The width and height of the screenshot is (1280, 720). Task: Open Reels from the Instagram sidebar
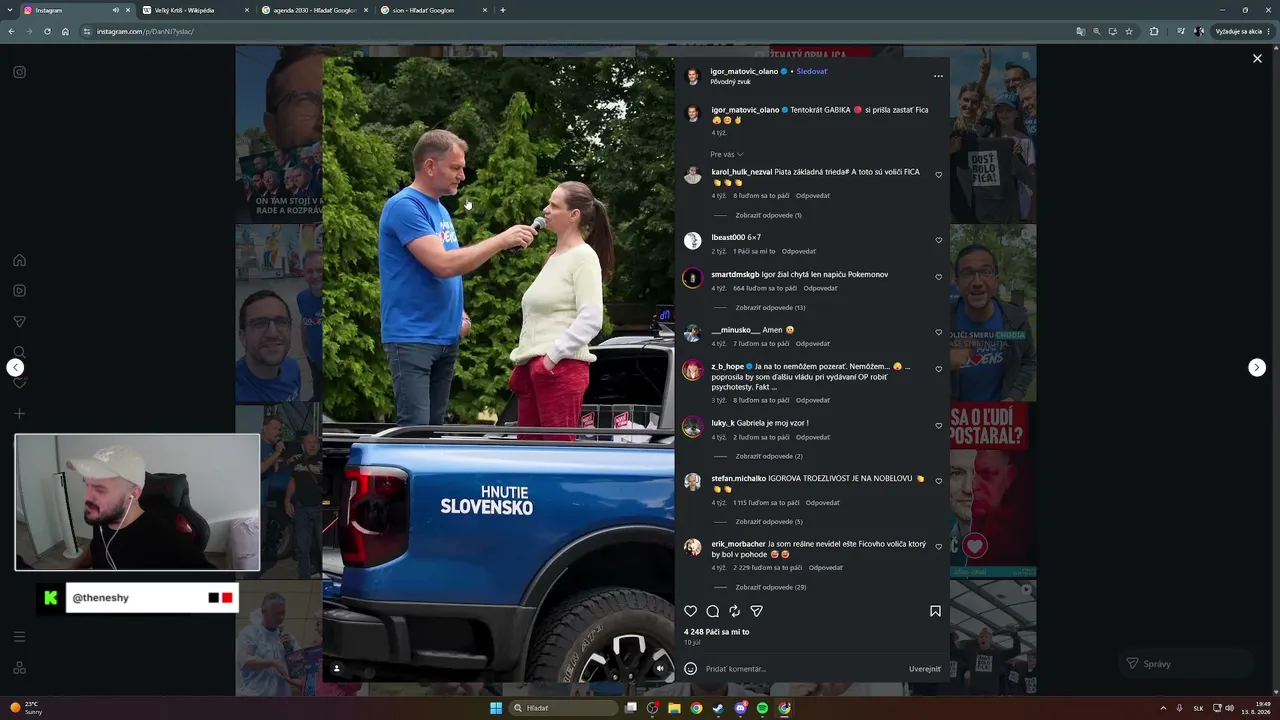click(19, 291)
